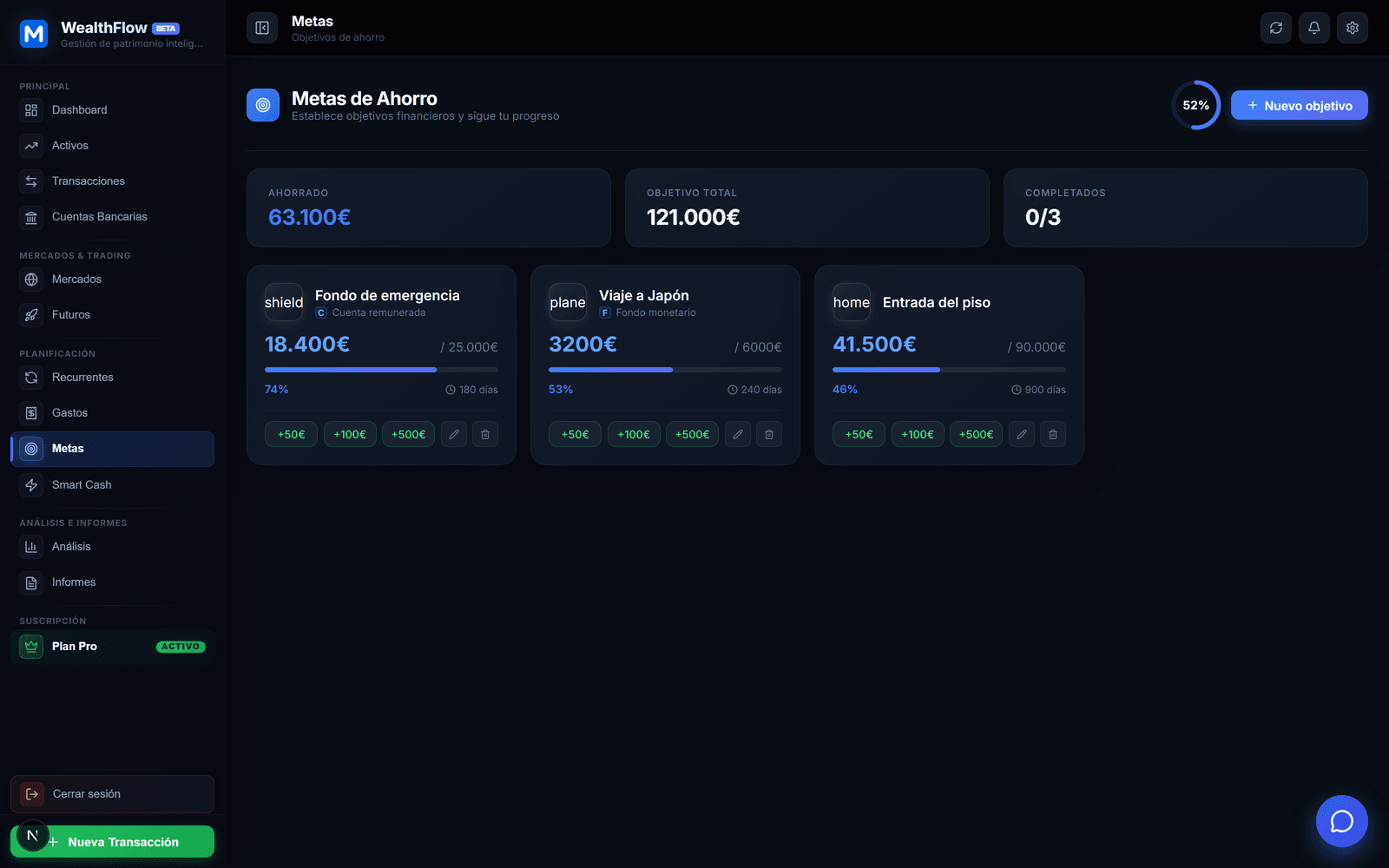Click Viaje a Japón progress bar

point(665,370)
